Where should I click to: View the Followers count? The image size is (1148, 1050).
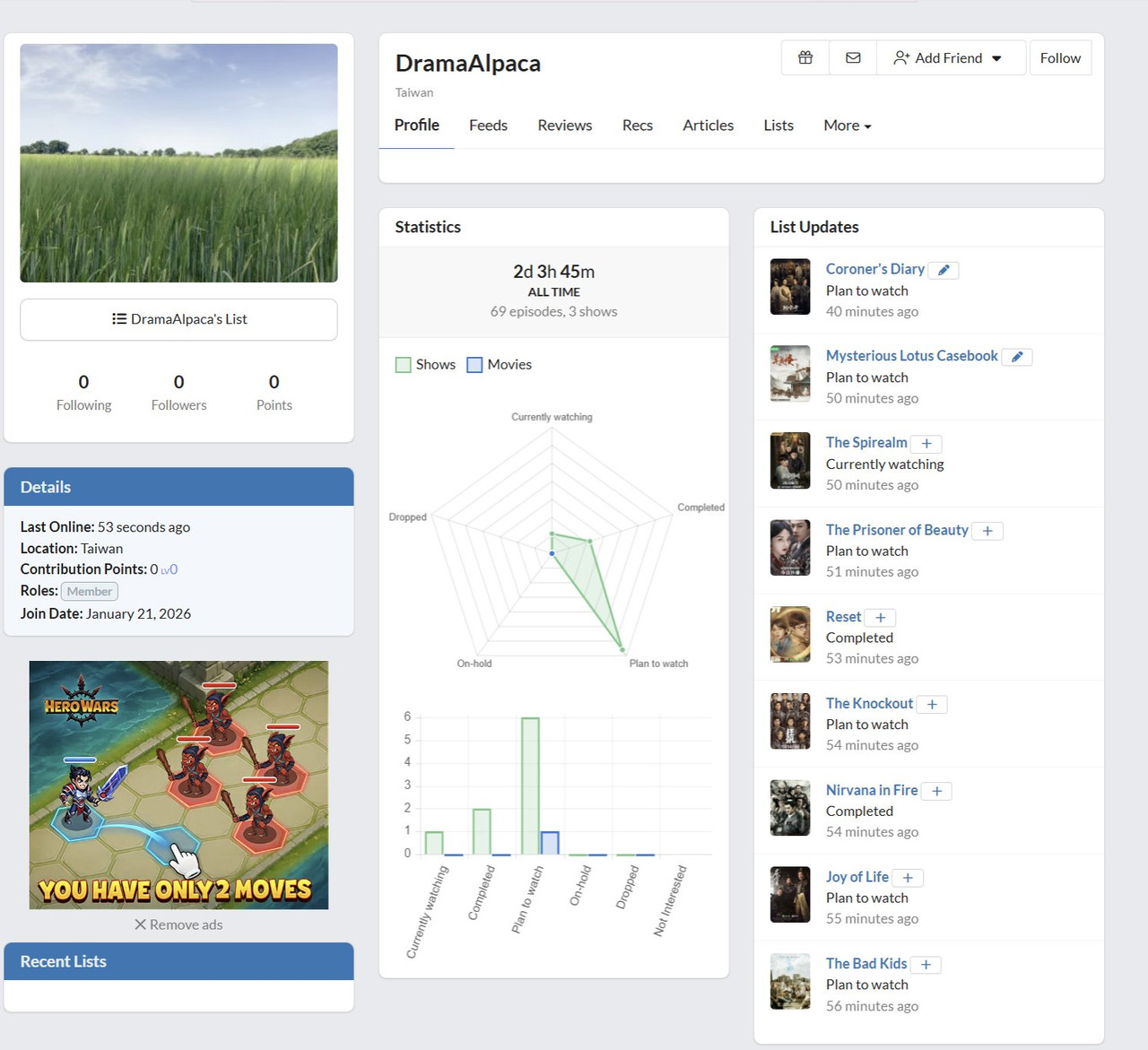click(178, 393)
